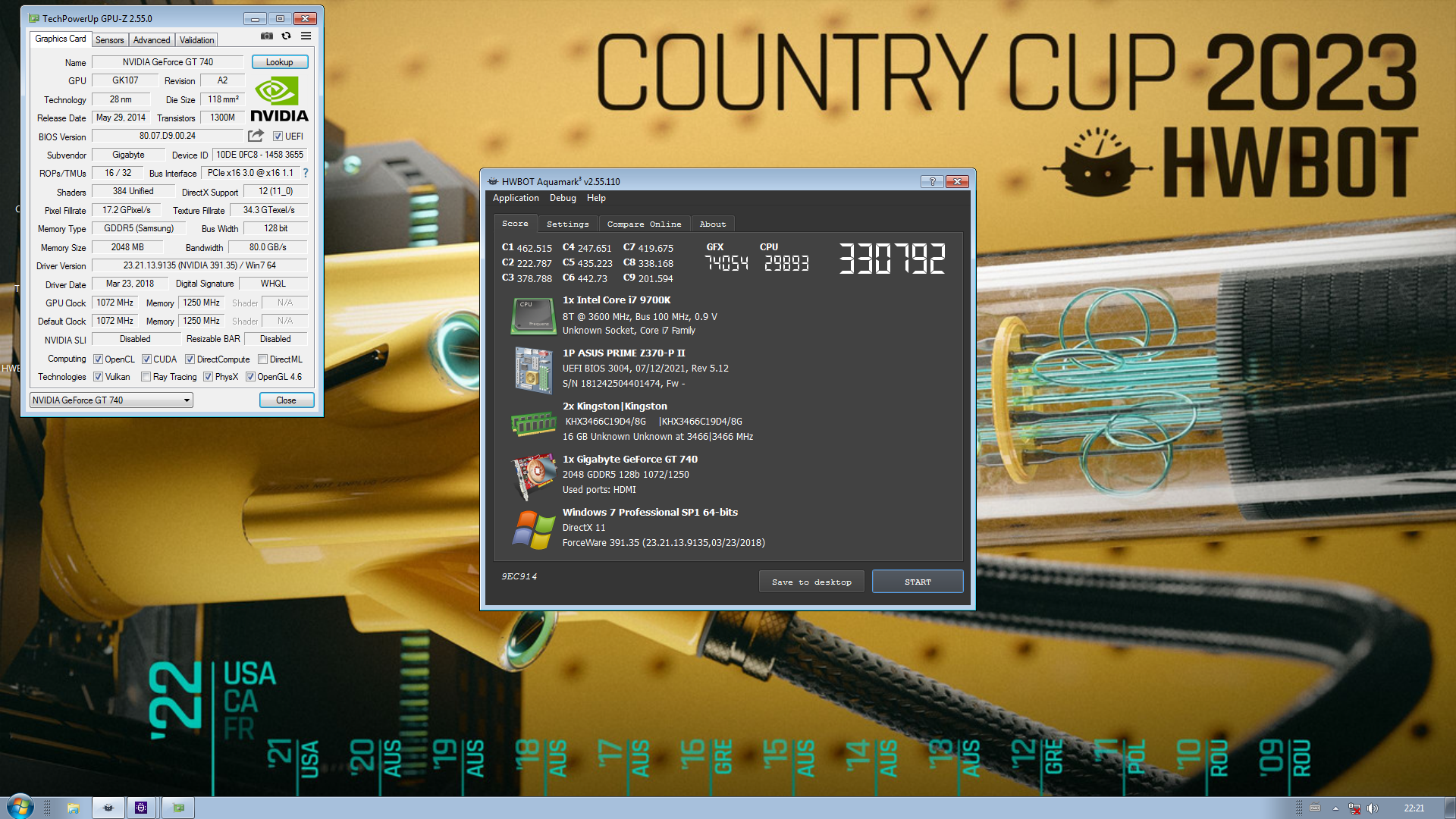Click the CPU chip icon in Aquamark
This screenshot has width=1456, height=819.
click(533, 315)
